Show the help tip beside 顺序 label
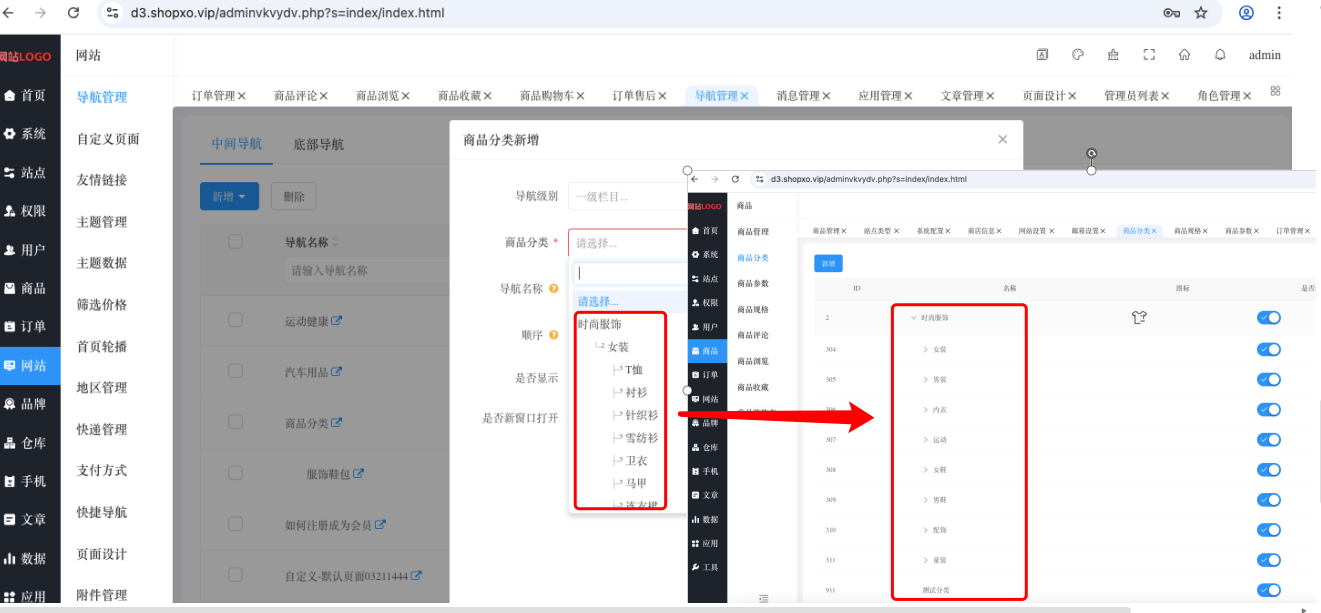 point(553,335)
